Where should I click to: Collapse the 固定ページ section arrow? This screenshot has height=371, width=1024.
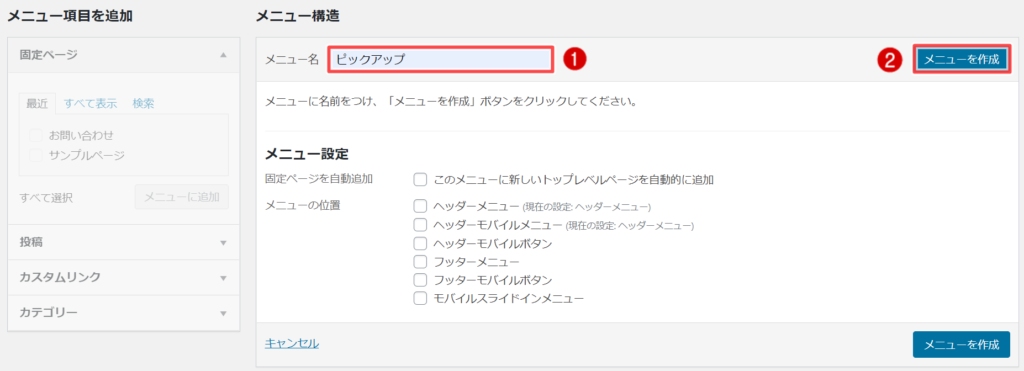tap(223, 55)
